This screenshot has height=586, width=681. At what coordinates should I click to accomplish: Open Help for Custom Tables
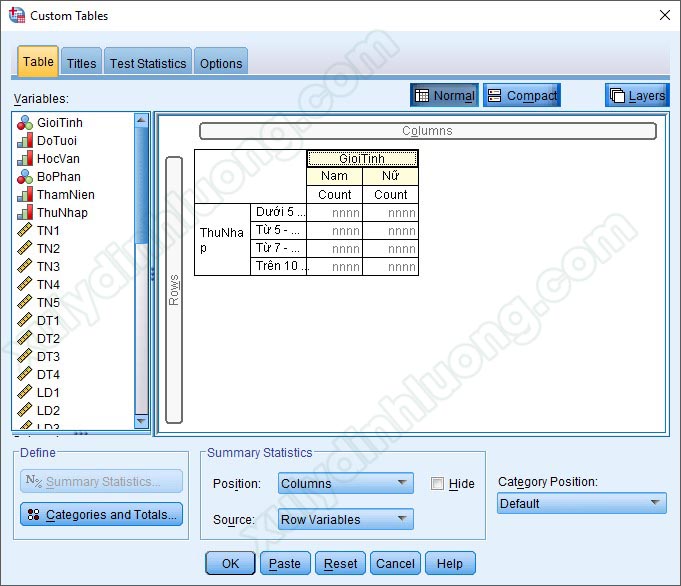pyautogui.click(x=450, y=563)
